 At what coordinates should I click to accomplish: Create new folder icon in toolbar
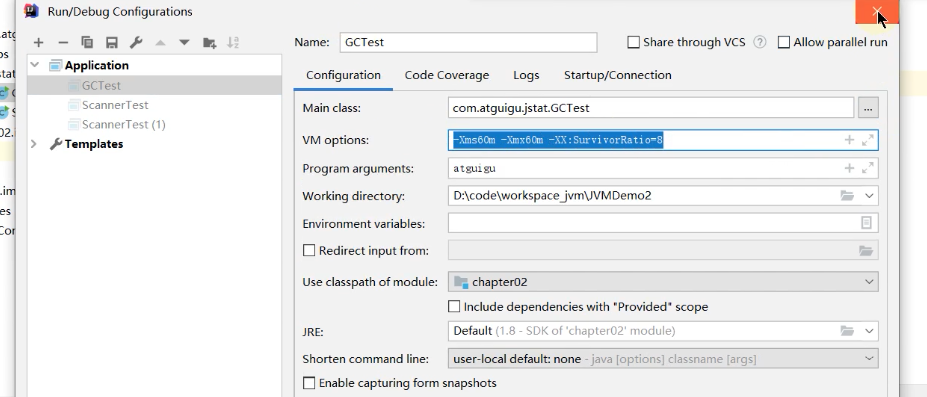point(209,43)
